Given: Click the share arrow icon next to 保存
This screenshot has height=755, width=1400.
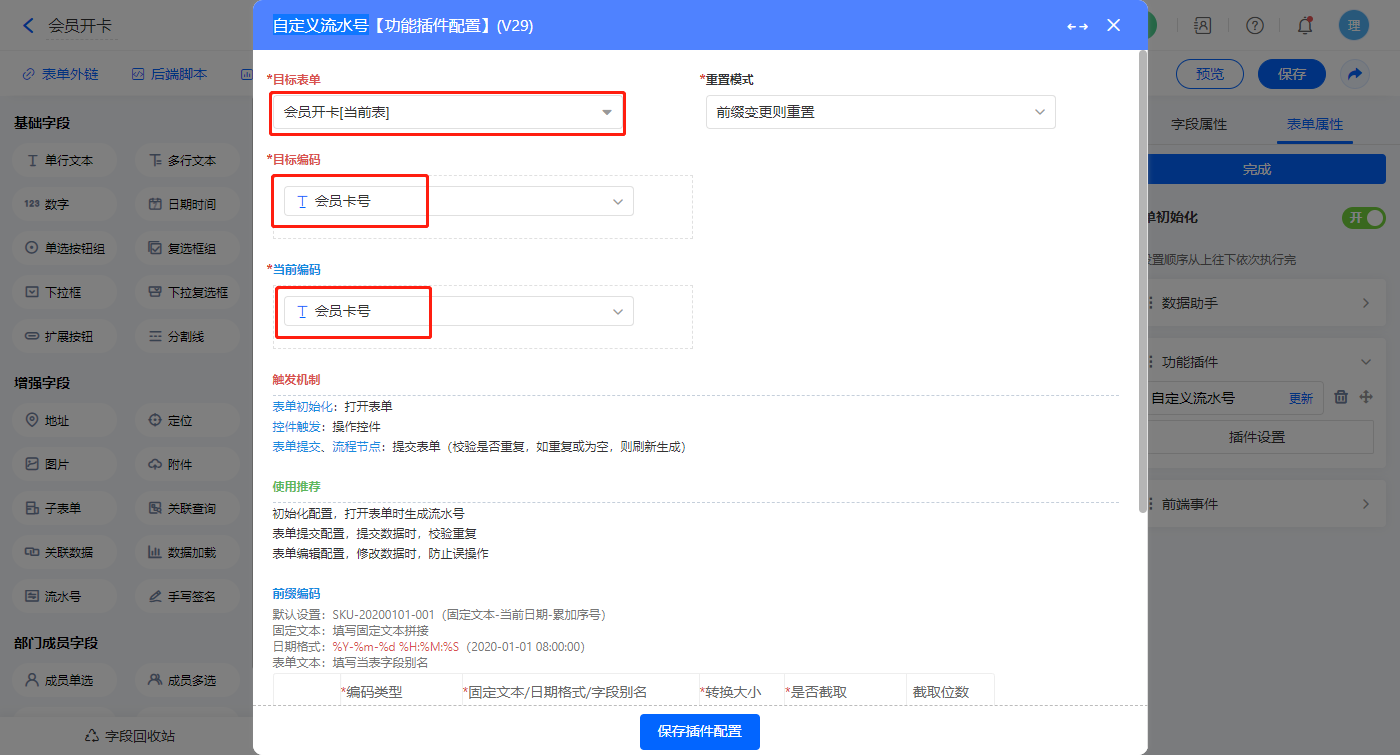Looking at the screenshot, I should 1355,74.
